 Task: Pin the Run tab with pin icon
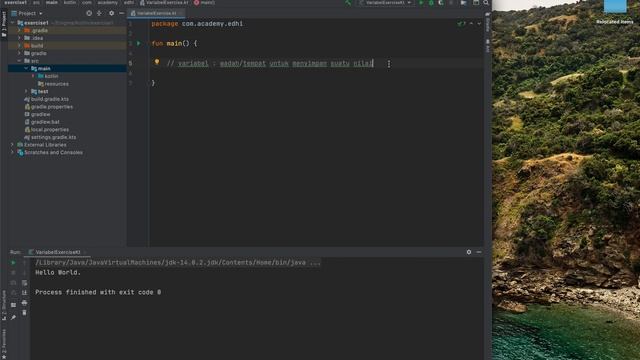(x=13, y=318)
